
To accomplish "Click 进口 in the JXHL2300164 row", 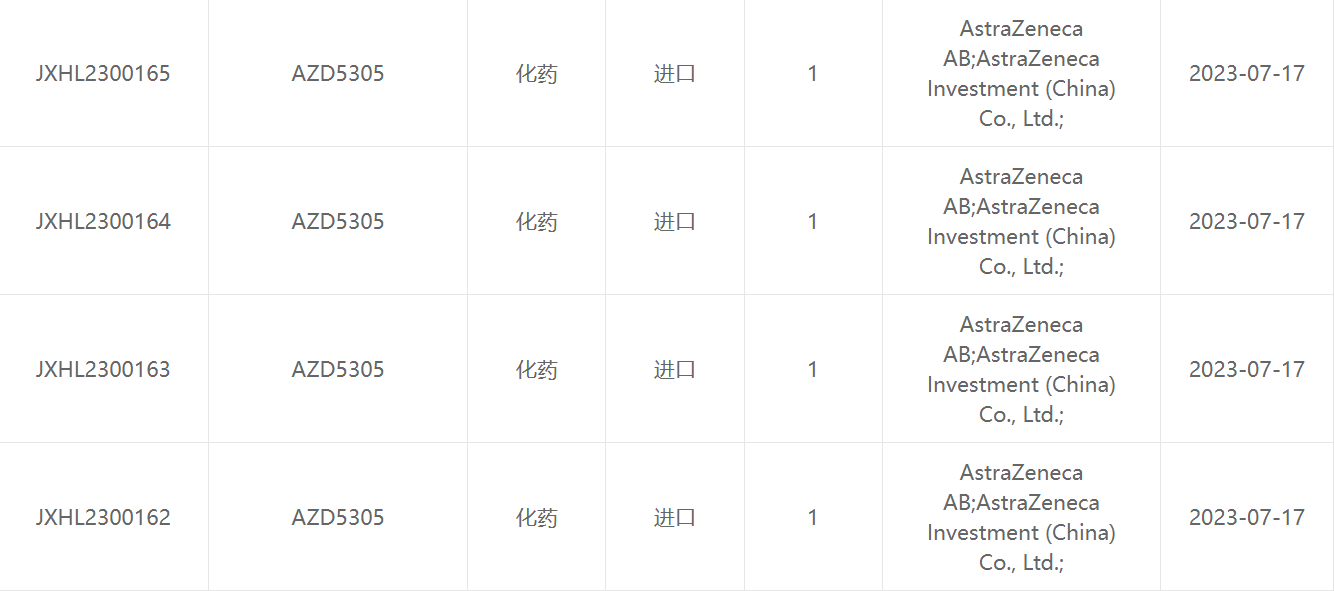I will 675,222.
